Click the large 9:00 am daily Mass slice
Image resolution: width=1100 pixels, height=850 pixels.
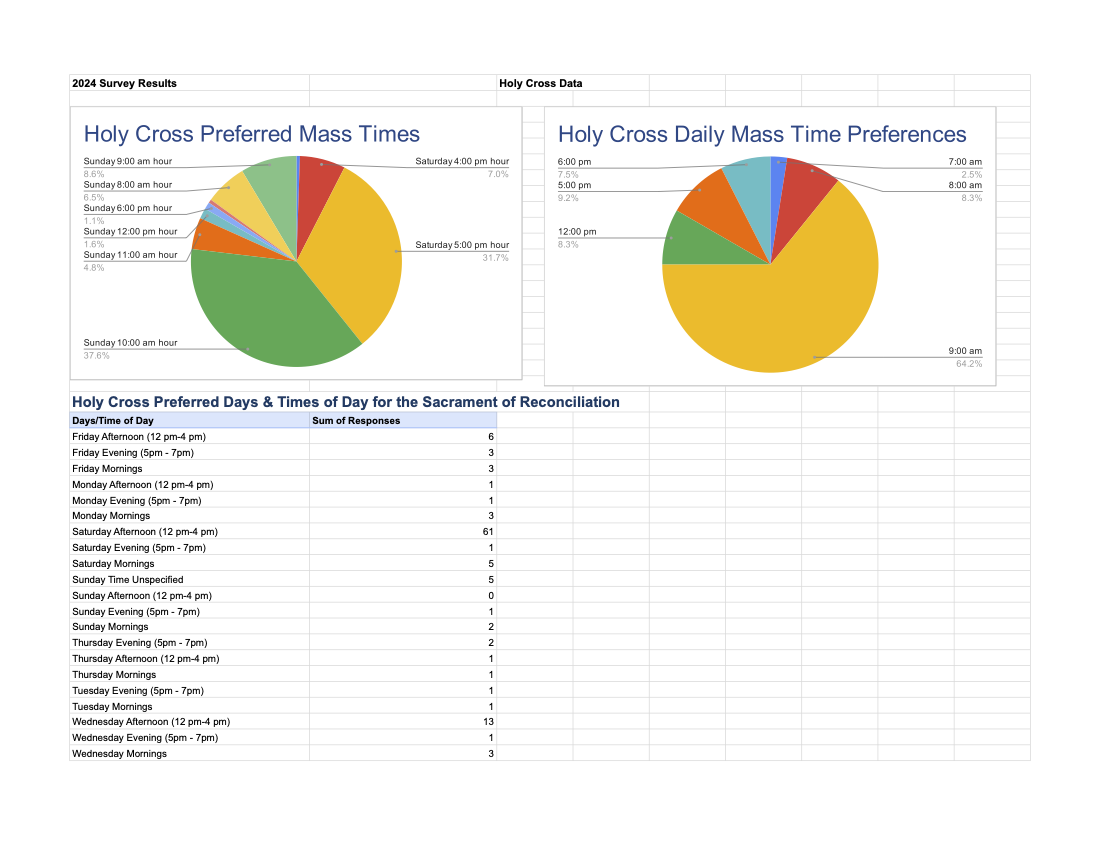tap(790, 310)
